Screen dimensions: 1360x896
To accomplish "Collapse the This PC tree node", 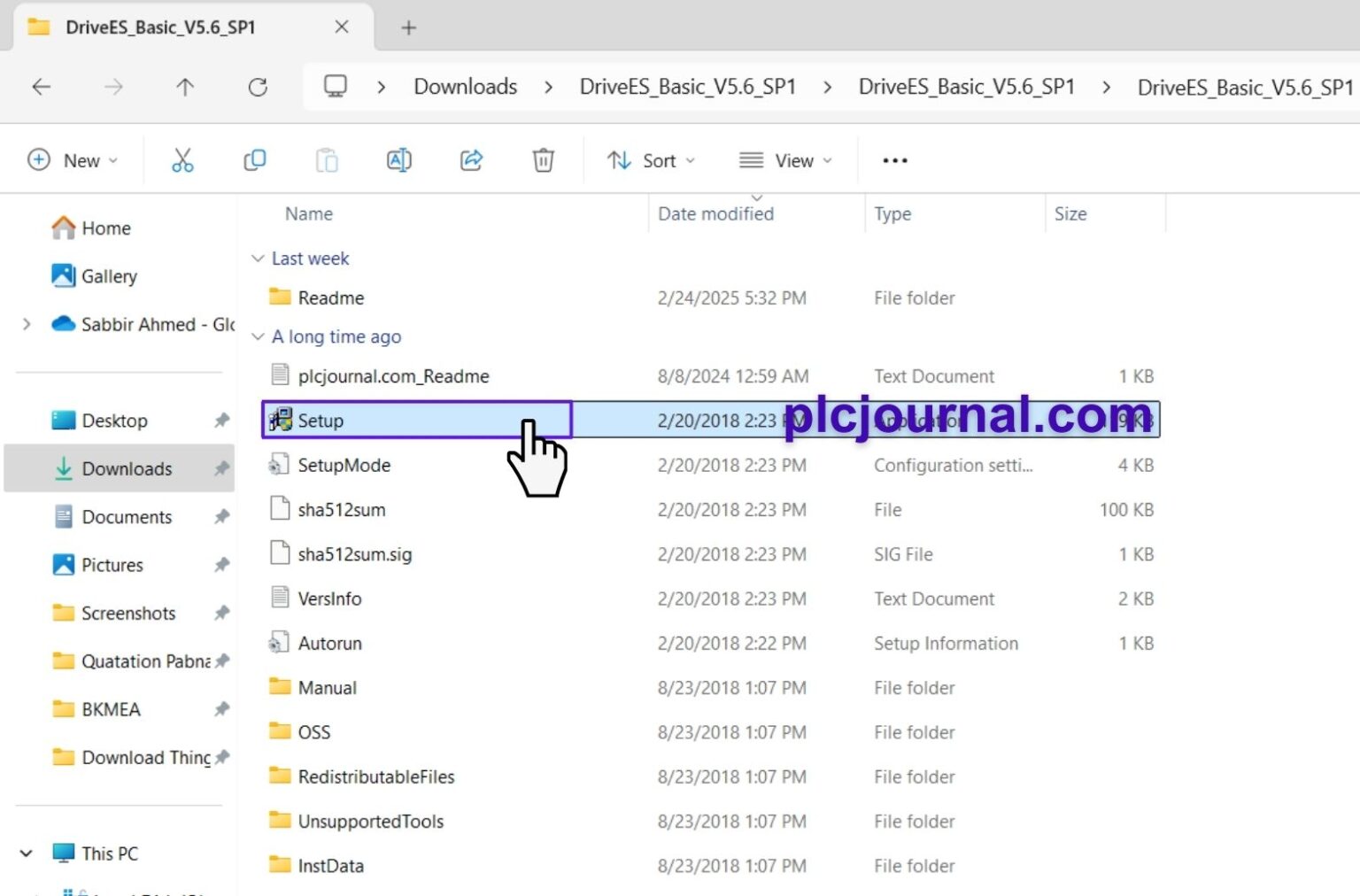I will point(27,854).
